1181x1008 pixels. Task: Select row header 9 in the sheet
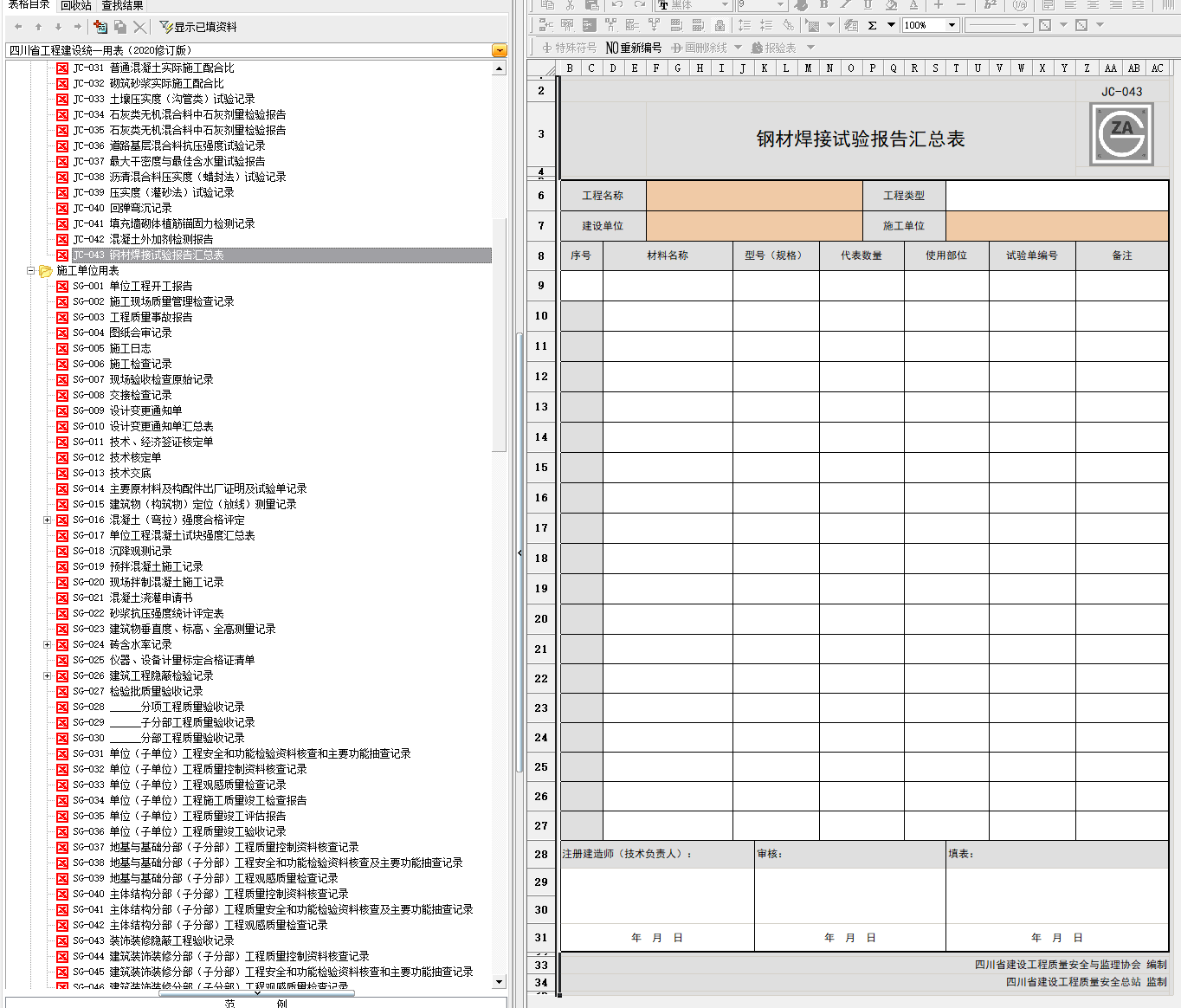(x=541, y=286)
